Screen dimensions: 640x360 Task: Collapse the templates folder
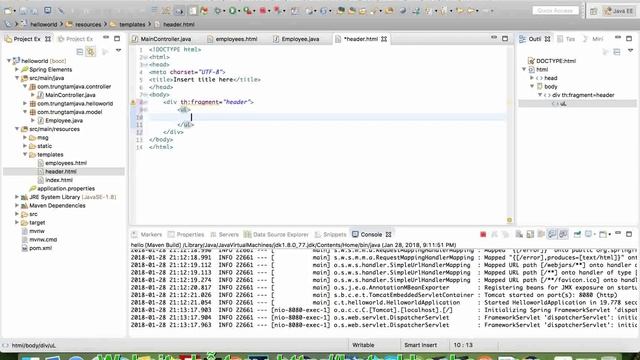[25, 154]
